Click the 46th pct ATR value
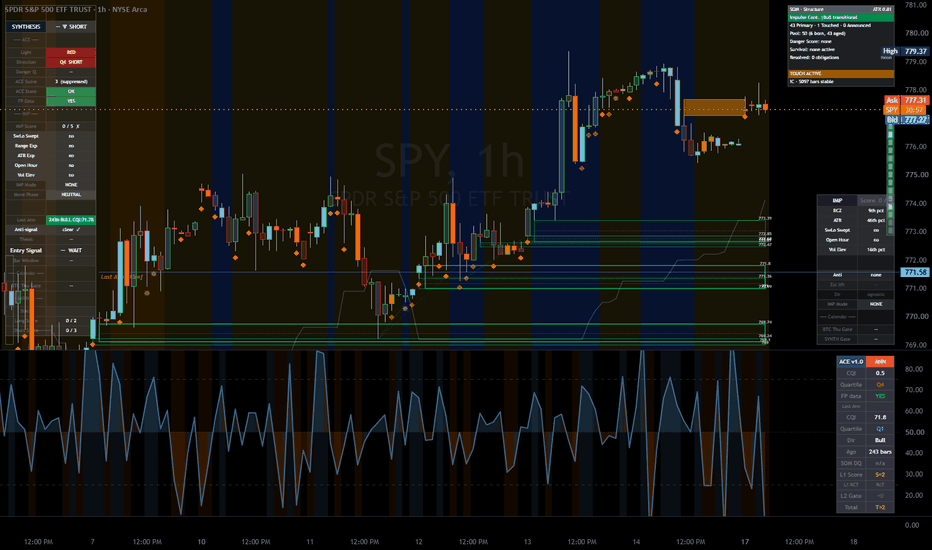Image resolution: width=932 pixels, height=550 pixels. 876,221
